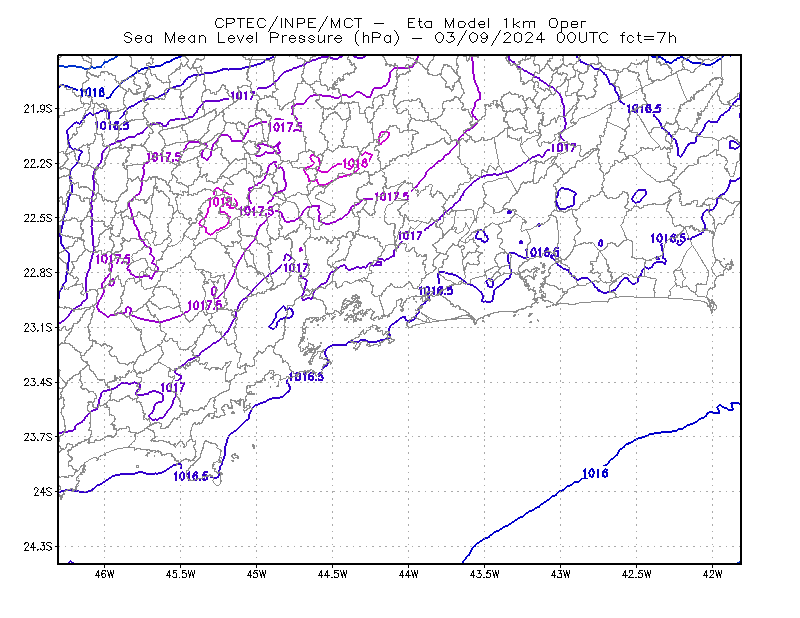This screenshot has height=618, width=800.
Task: Select the 44W longitude tick label
Action: pyautogui.click(x=409, y=574)
